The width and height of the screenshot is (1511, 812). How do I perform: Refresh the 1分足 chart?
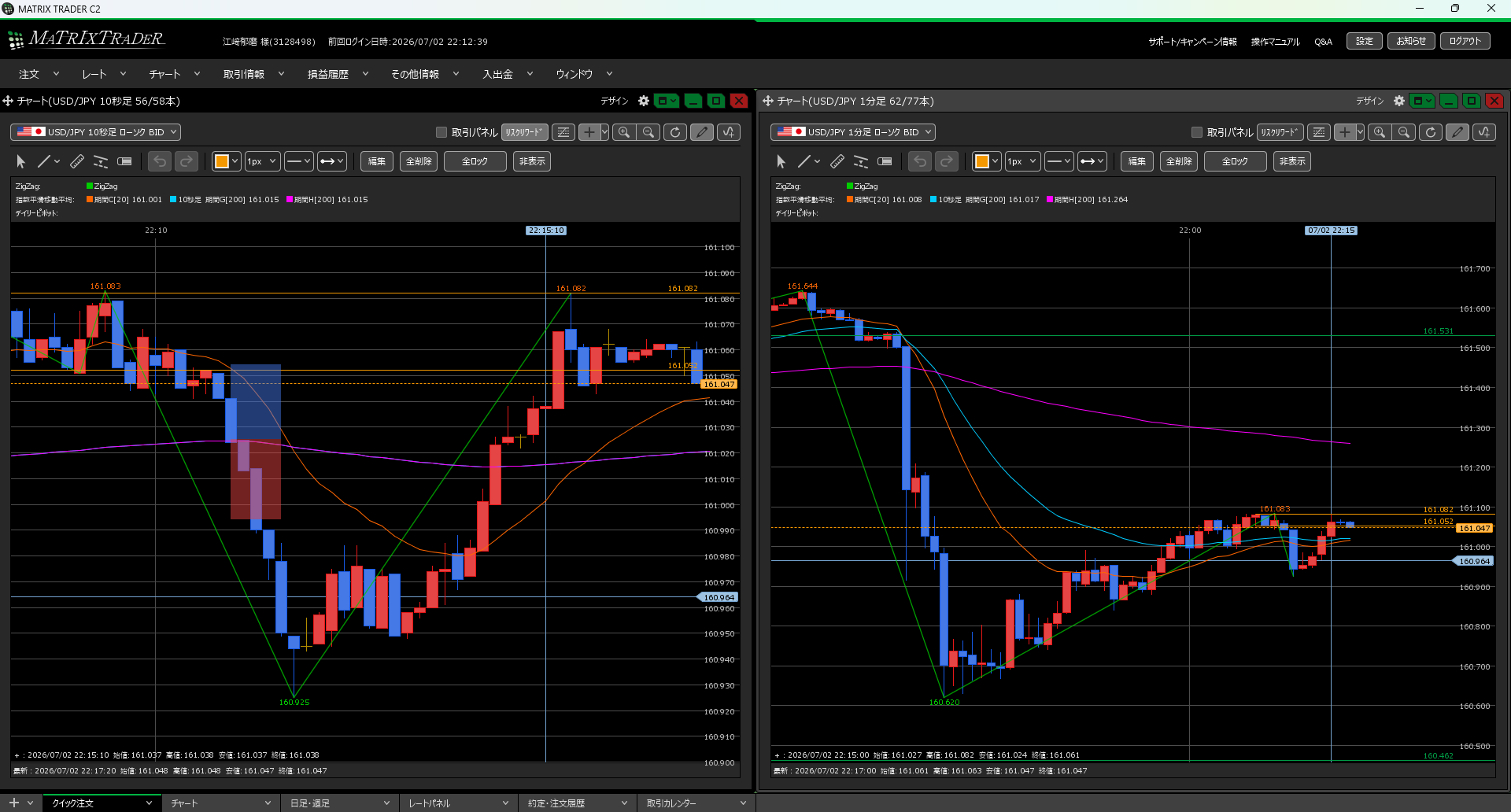click(x=1431, y=132)
